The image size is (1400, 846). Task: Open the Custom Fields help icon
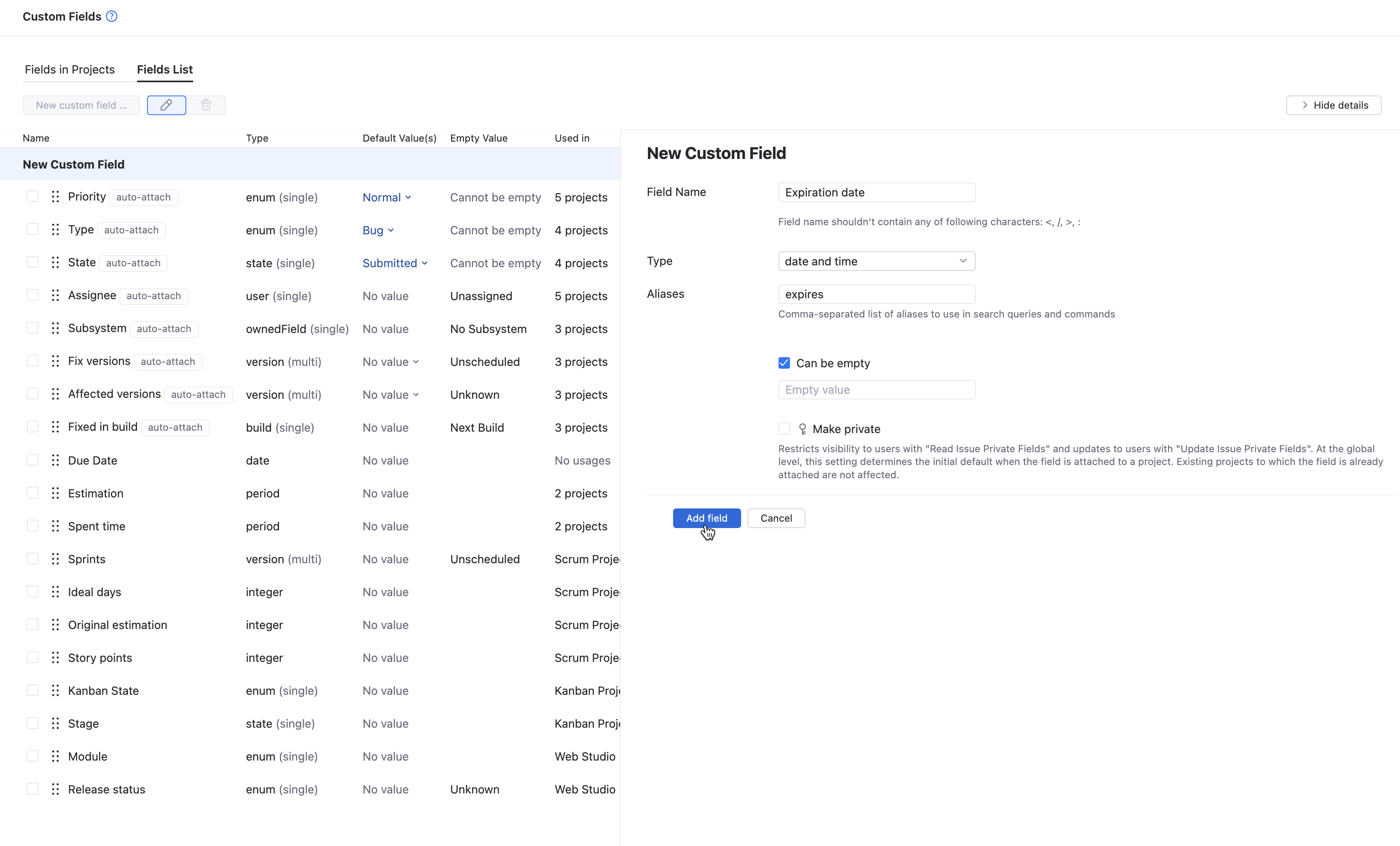coord(111,16)
